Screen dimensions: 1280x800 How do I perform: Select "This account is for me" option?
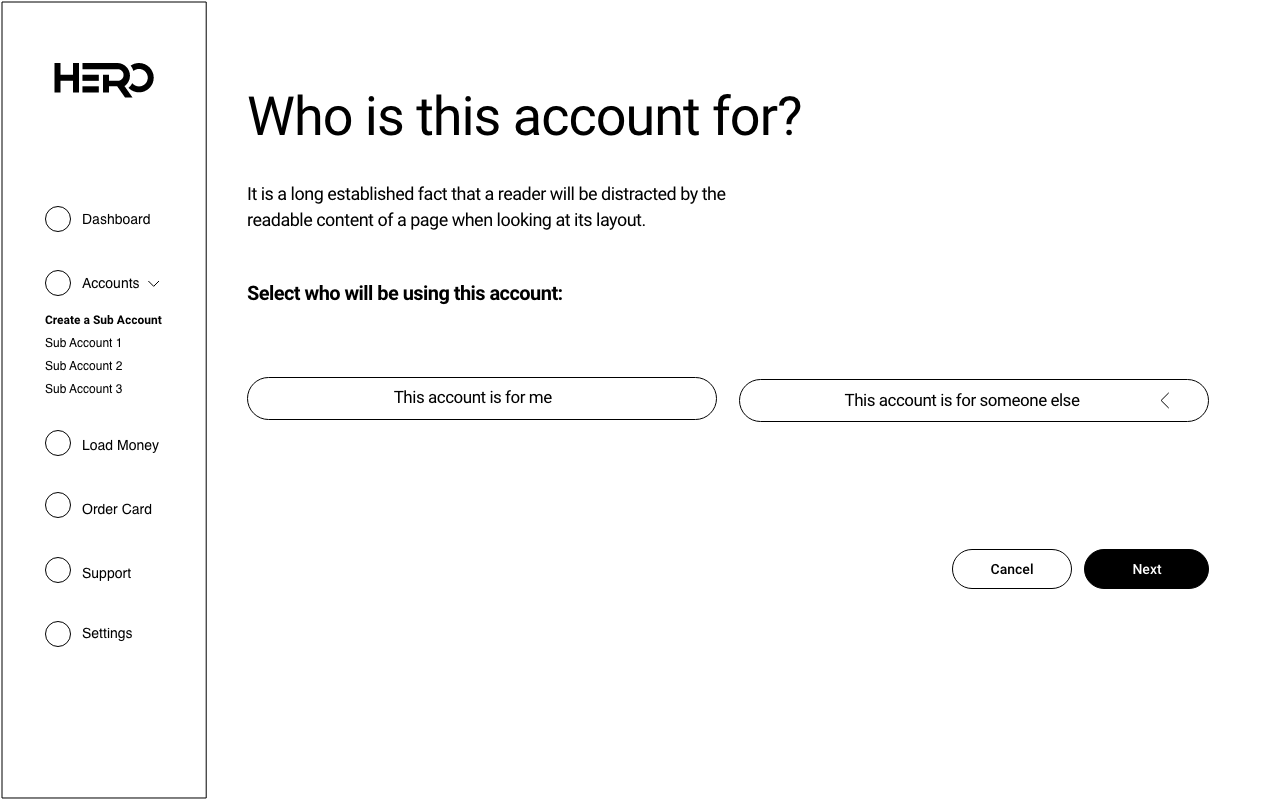481,398
